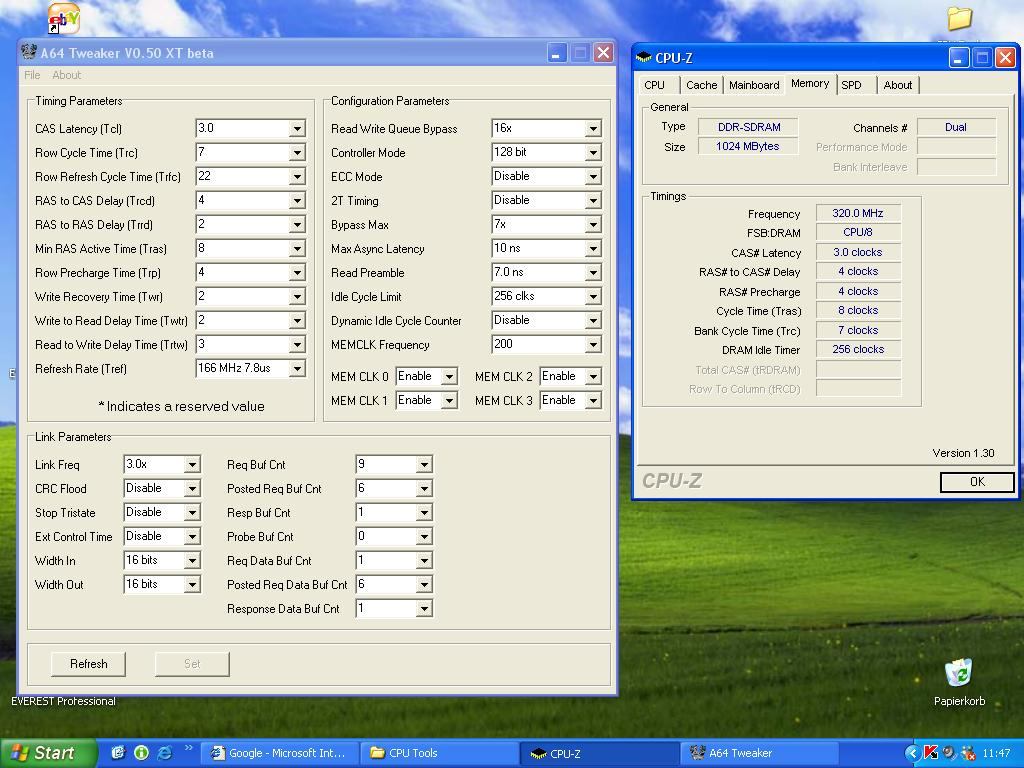The height and width of the screenshot is (768, 1024).
Task: Open Row Cycle Time (Trc) dropdown
Action: point(297,153)
